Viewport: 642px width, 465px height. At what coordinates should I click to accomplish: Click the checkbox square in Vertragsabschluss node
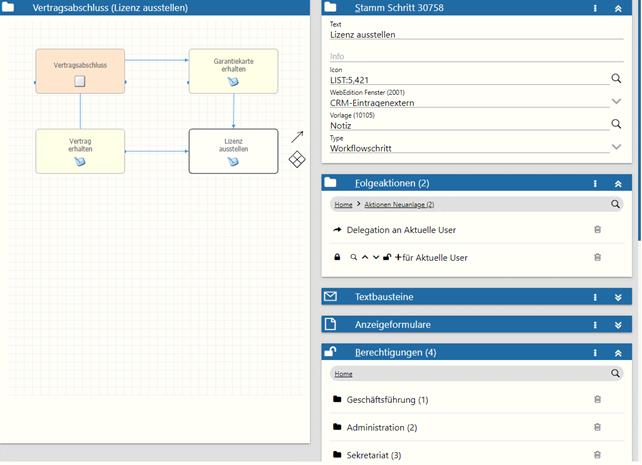[80, 81]
